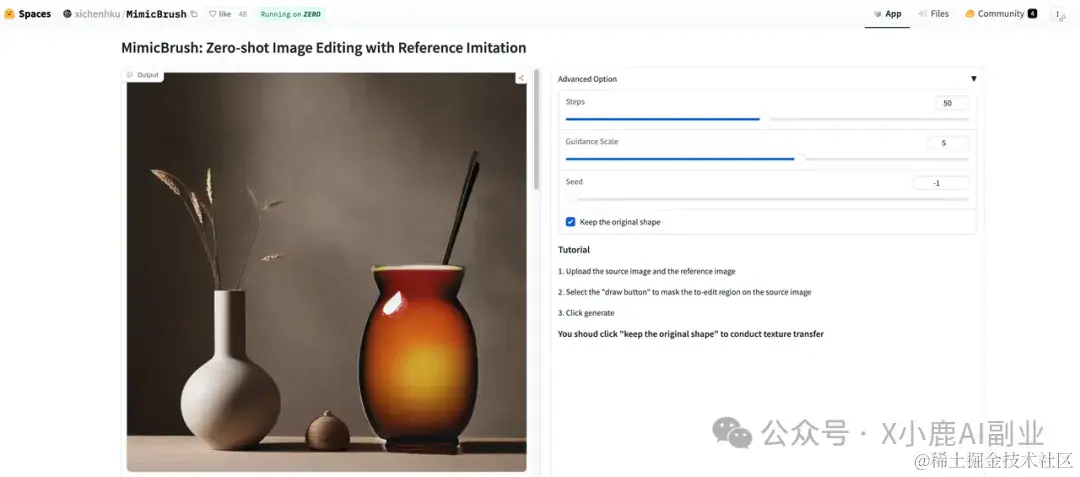
Task: Open the three-dot more options menu
Action: click(x=1058, y=14)
